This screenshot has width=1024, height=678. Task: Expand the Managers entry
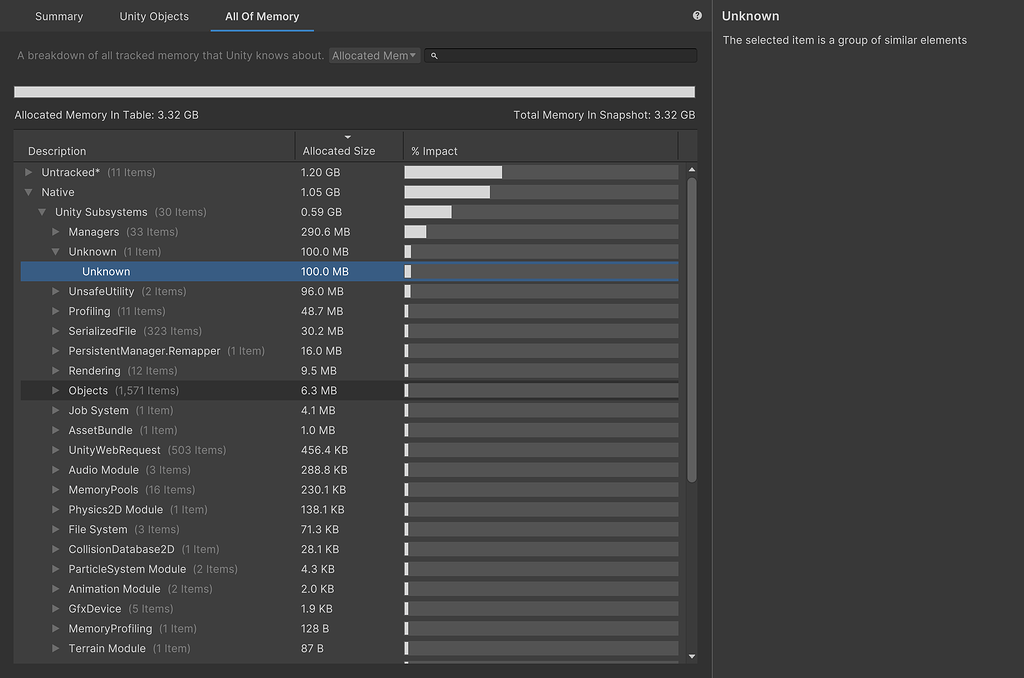pos(56,231)
